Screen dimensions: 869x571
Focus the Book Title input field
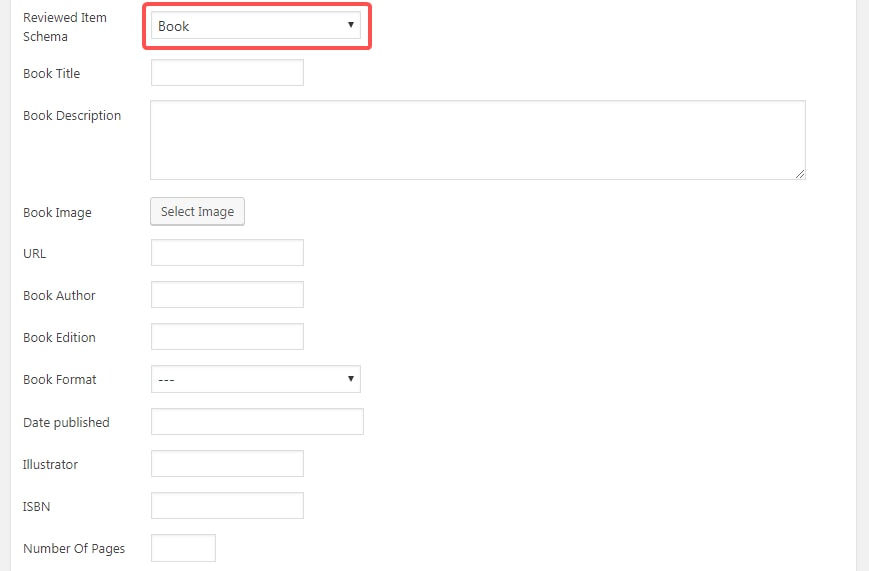[x=227, y=73]
